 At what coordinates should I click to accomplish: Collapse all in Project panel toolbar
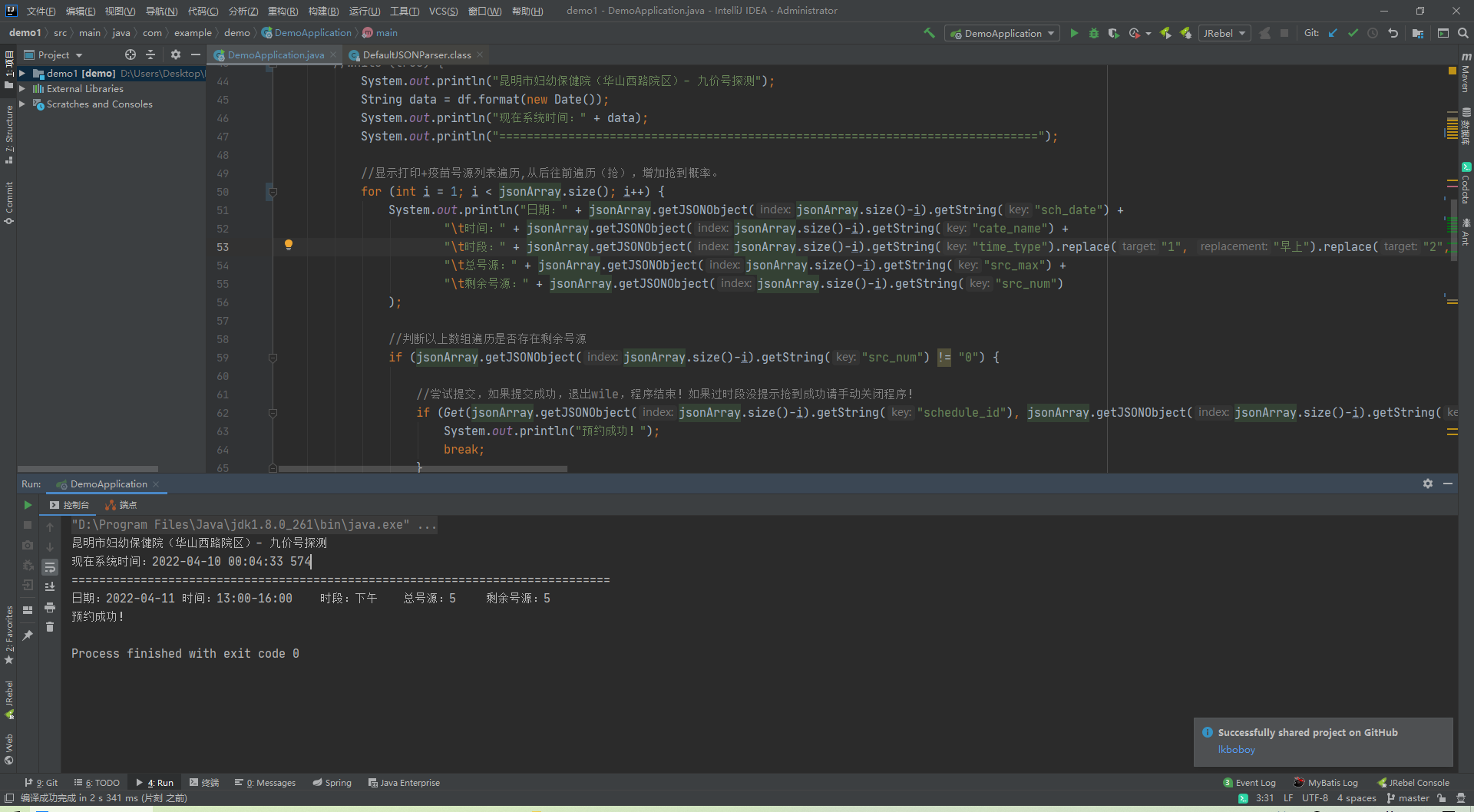coord(150,54)
